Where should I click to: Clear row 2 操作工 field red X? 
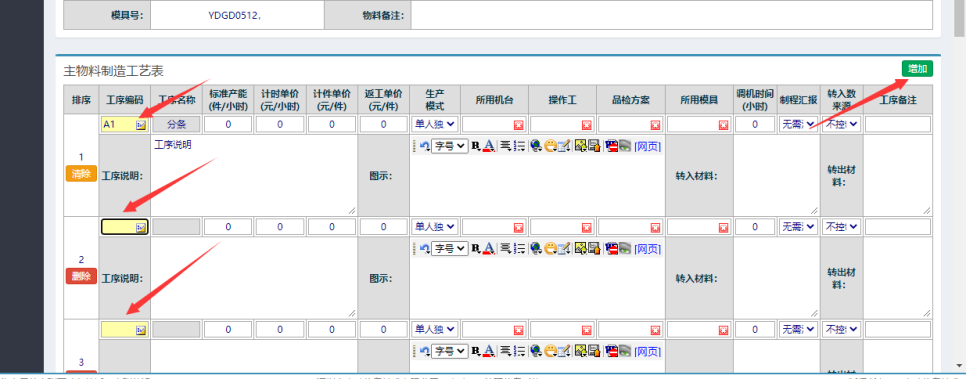586,227
